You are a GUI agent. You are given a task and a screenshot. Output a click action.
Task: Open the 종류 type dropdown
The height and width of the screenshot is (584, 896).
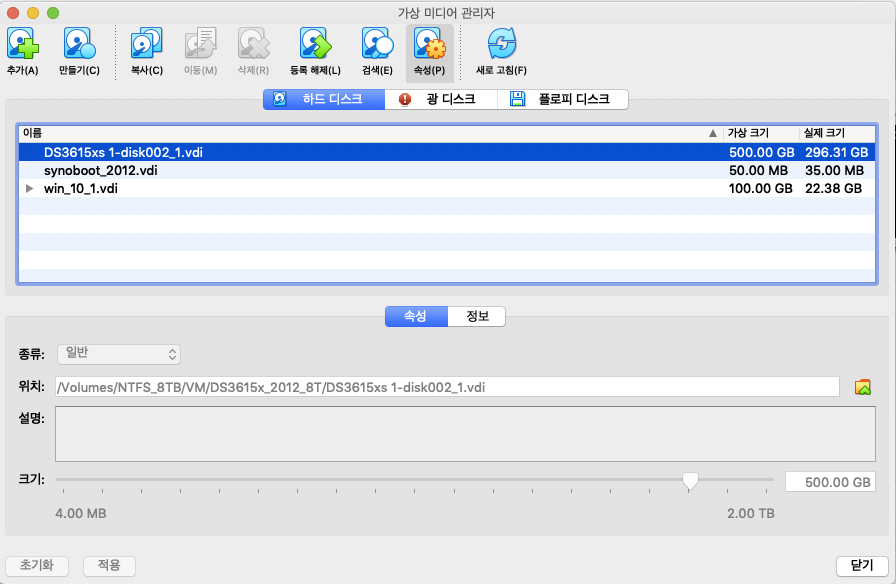click(119, 354)
